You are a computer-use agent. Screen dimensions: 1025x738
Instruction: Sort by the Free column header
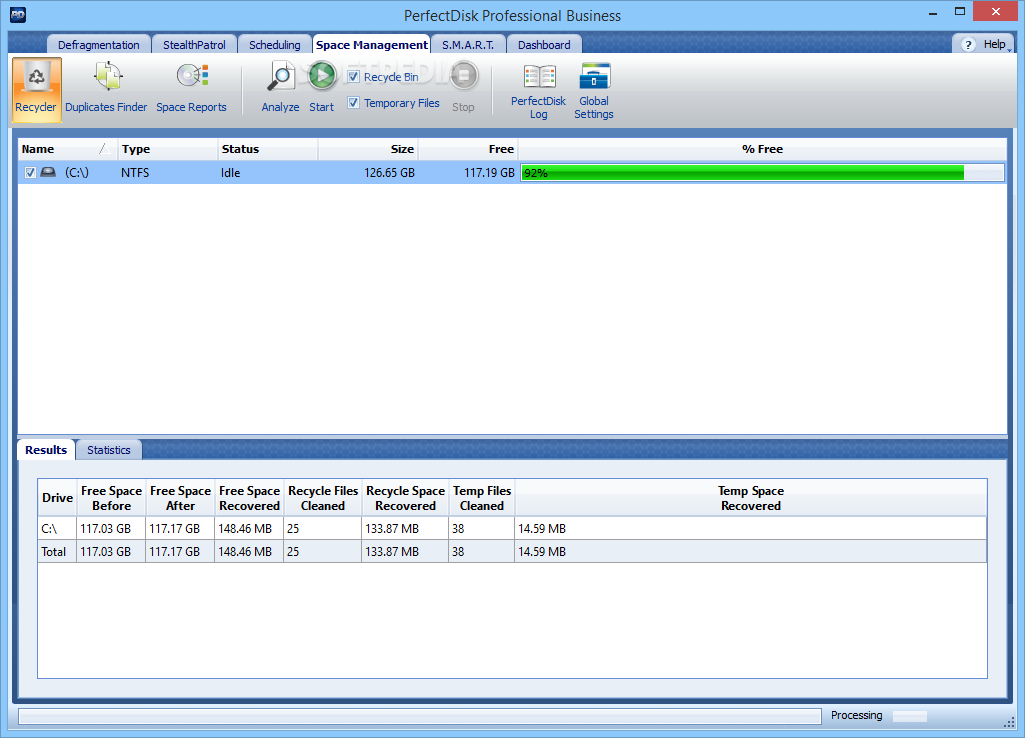pos(468,149)
